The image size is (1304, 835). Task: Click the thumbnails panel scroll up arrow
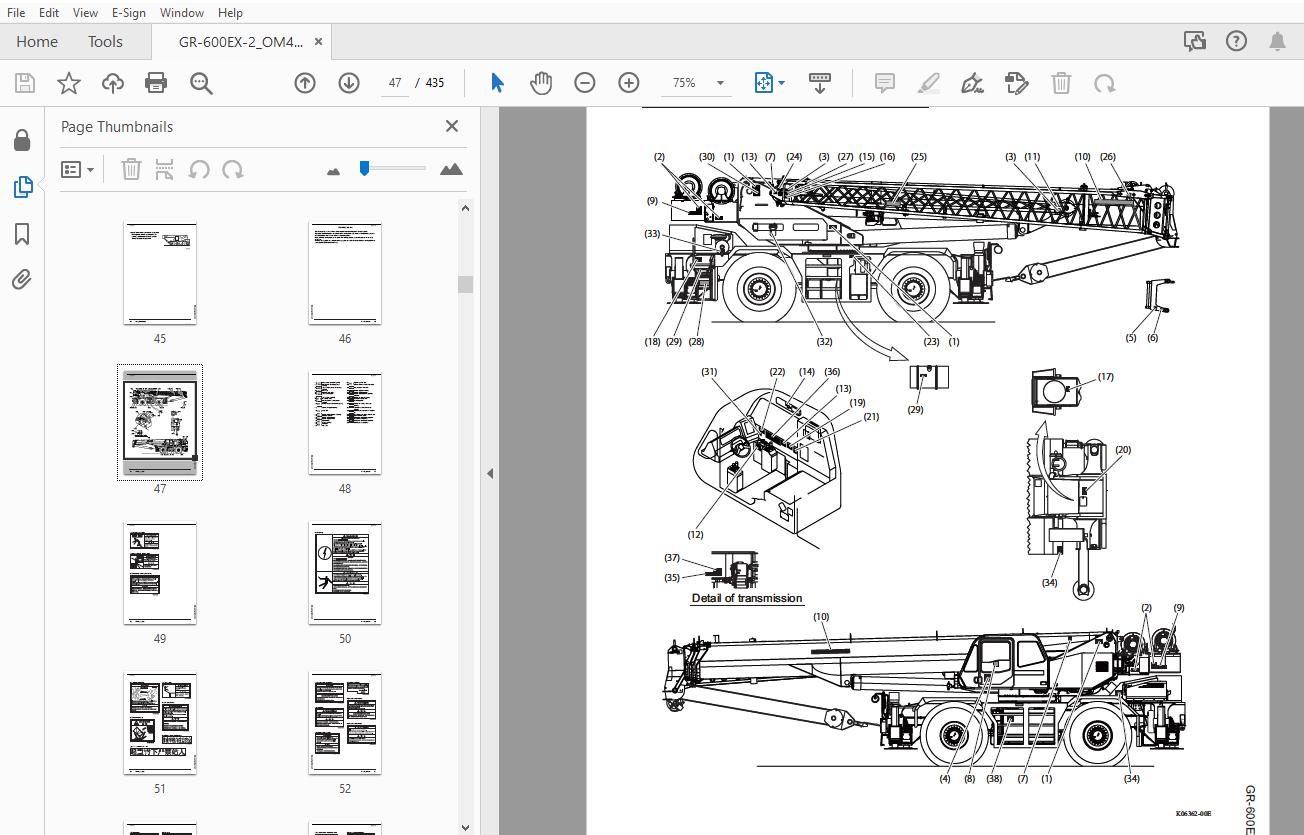coord(465,206)
